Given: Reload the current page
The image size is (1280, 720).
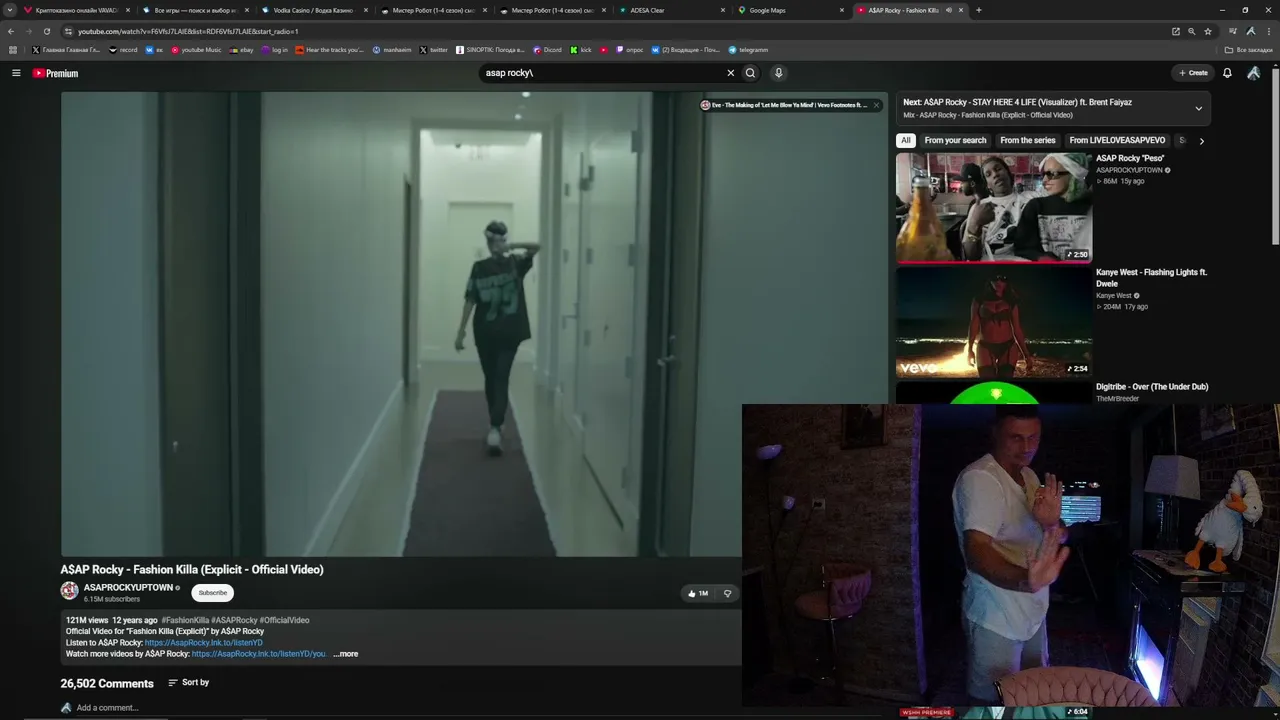Looking at the screenshot, I should point(47,31).
